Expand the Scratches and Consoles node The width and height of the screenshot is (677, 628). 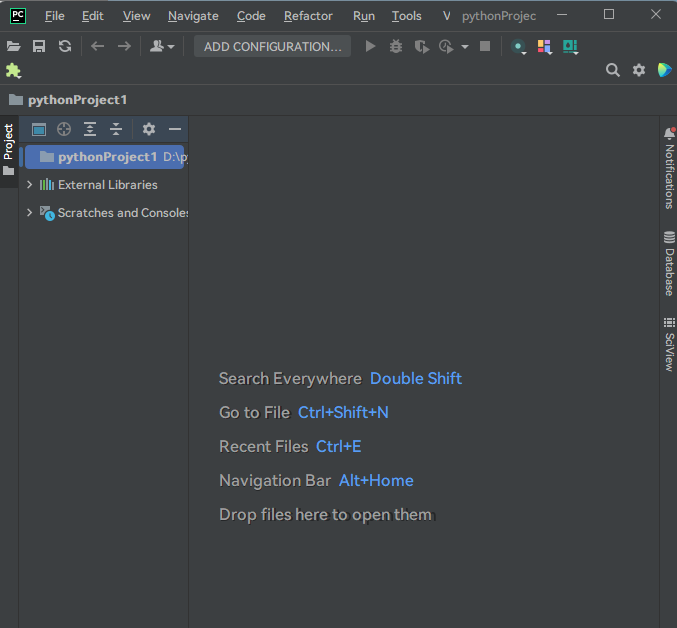(30, 213)
